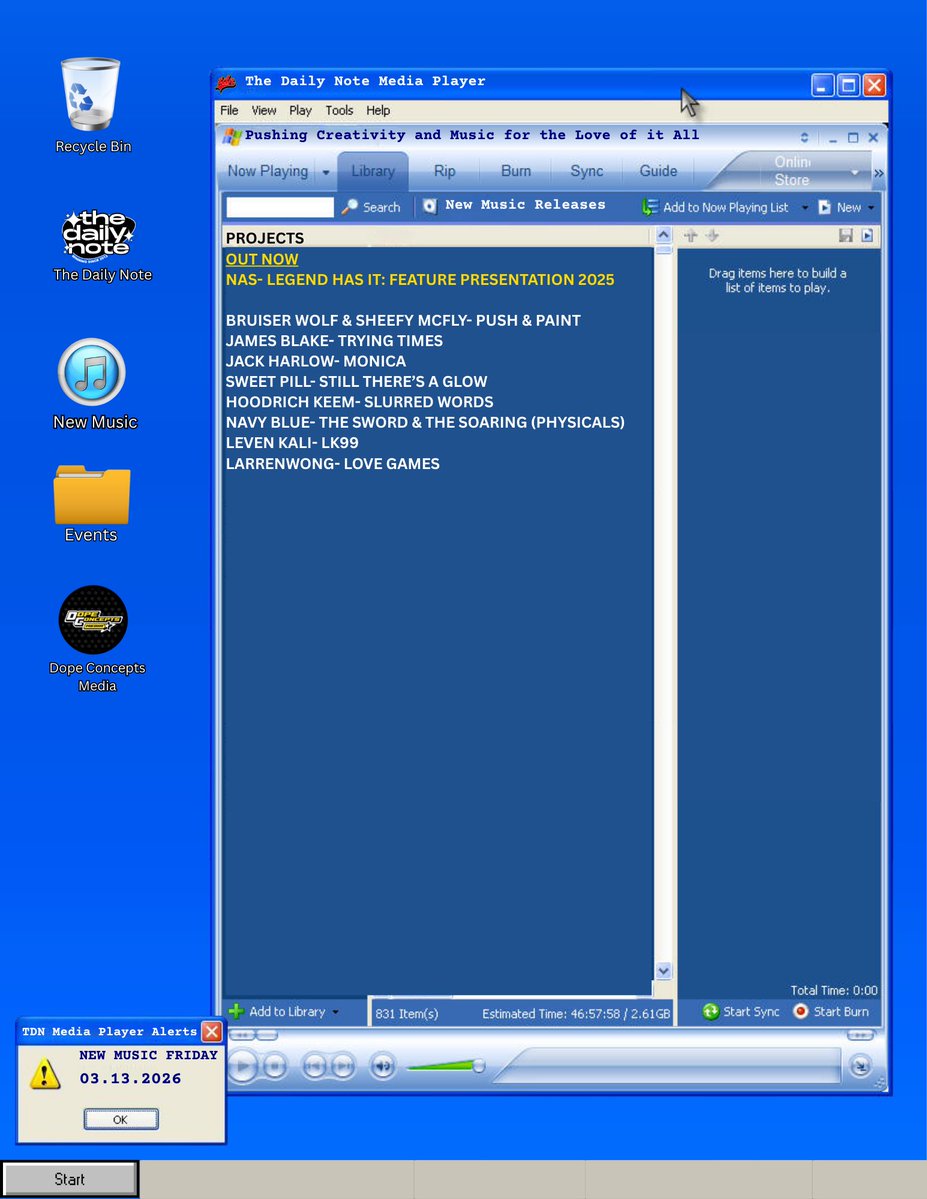Switch to the Rip tab
The image size is (927, 1199).
click(x=444, y=171)
